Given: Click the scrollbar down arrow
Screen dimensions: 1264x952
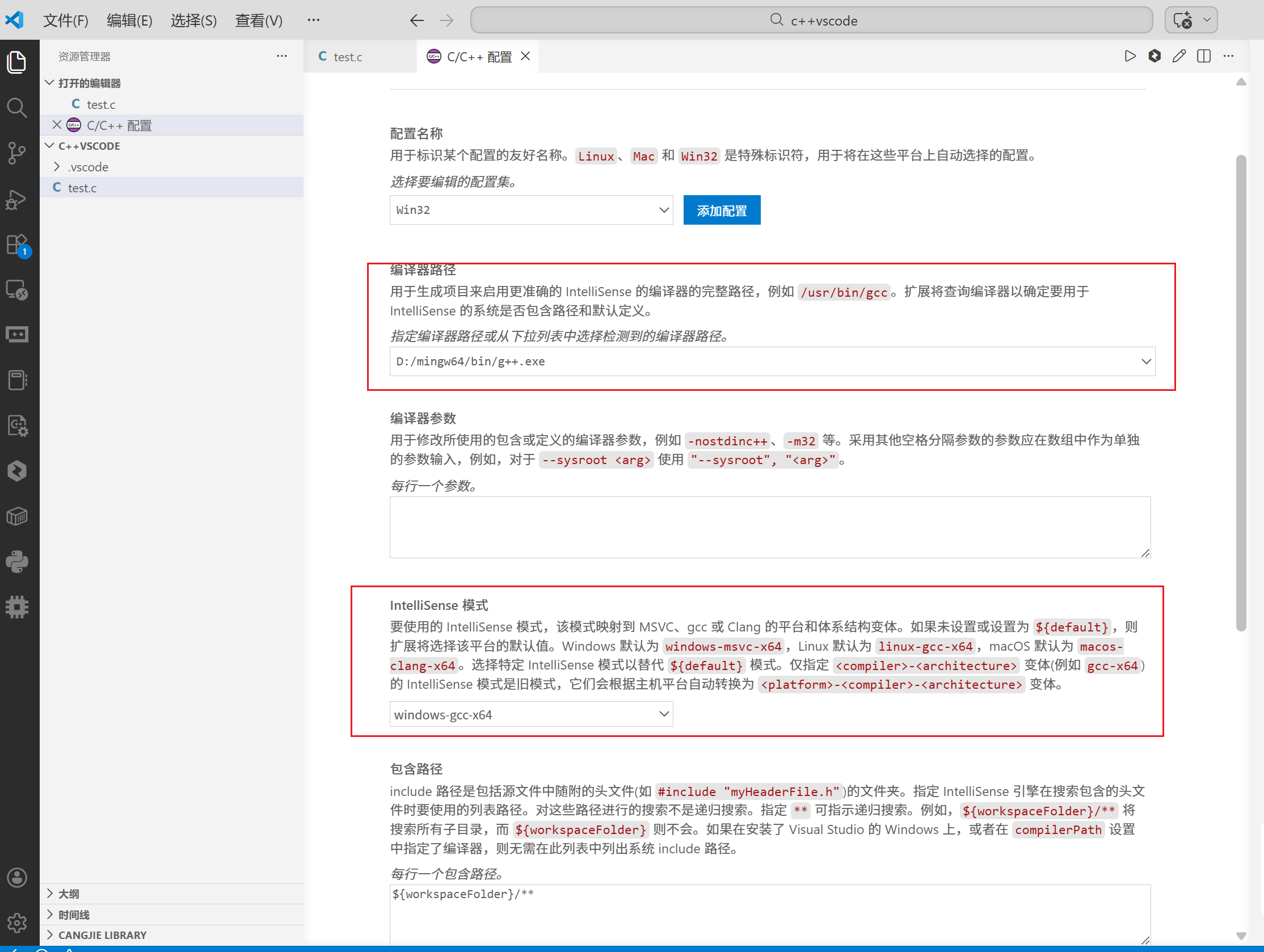Looking at the screenshot, I should [x=1241, y=936].
